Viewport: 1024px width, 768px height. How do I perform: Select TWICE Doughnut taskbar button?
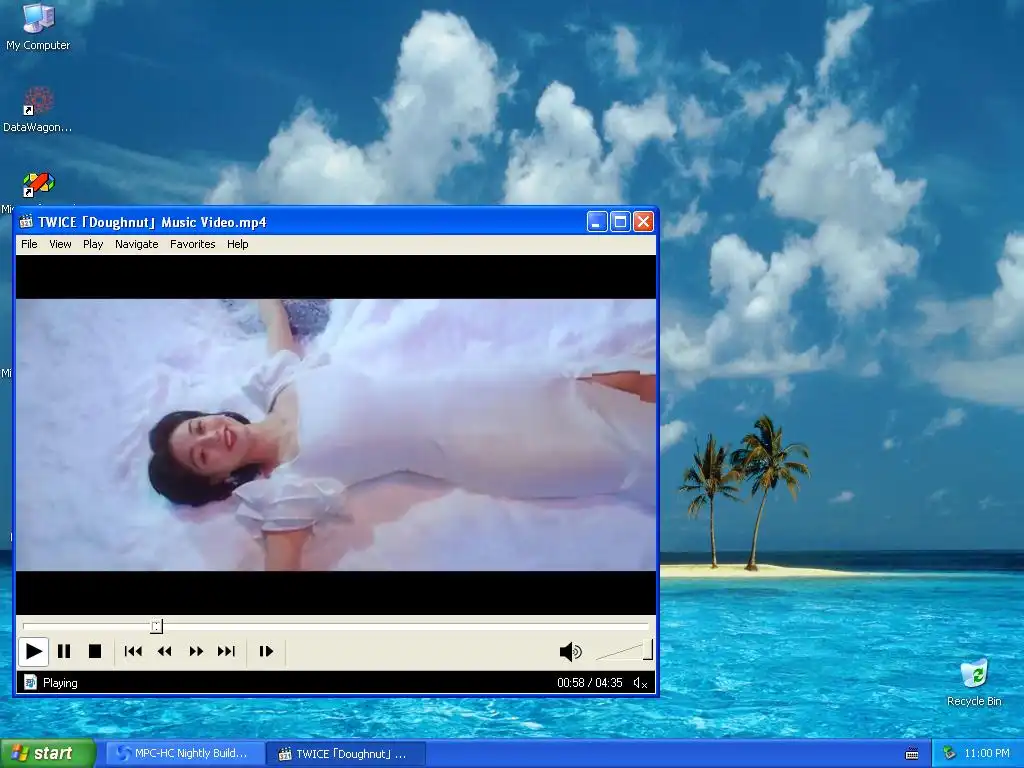point(346,754)
